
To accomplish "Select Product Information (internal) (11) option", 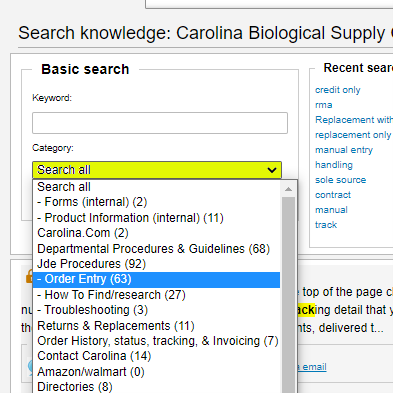I will coord(156,218).
